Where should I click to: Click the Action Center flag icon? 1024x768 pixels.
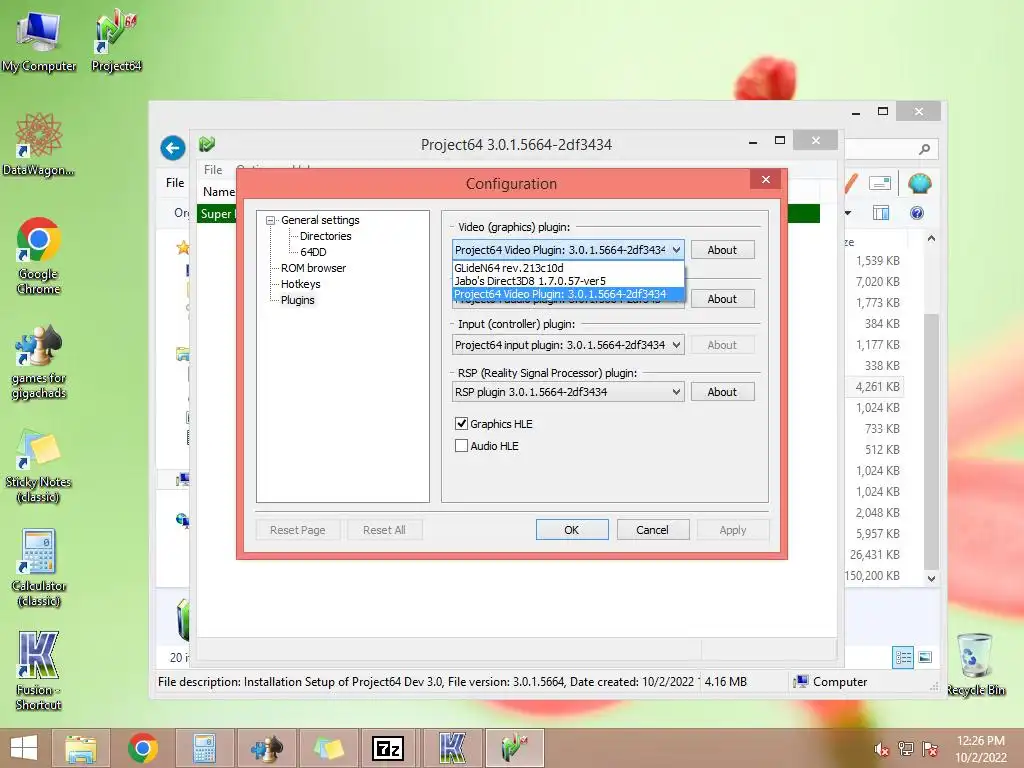click(930, 749)
